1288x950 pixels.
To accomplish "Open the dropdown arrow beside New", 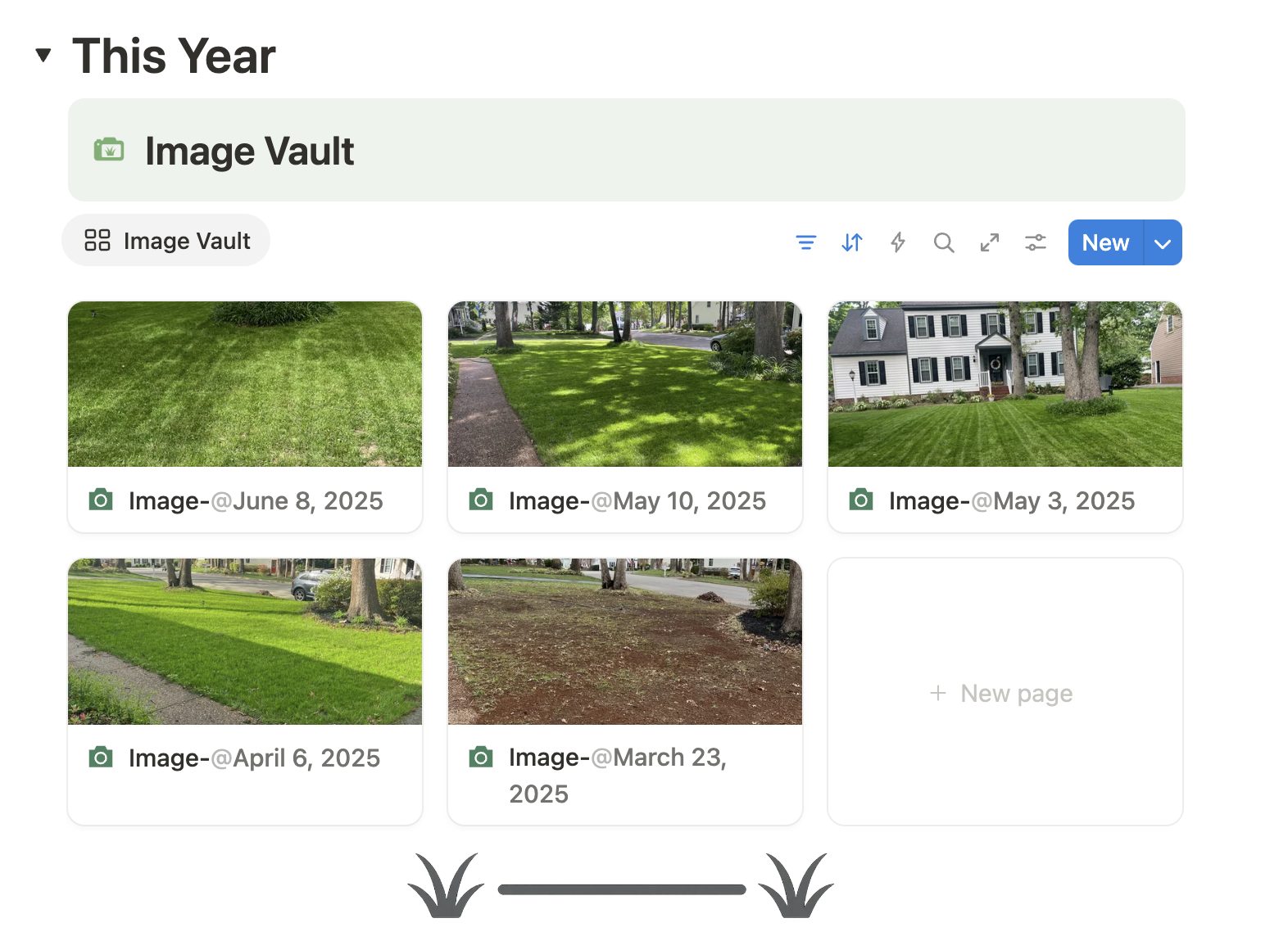I will [1162, 243].
